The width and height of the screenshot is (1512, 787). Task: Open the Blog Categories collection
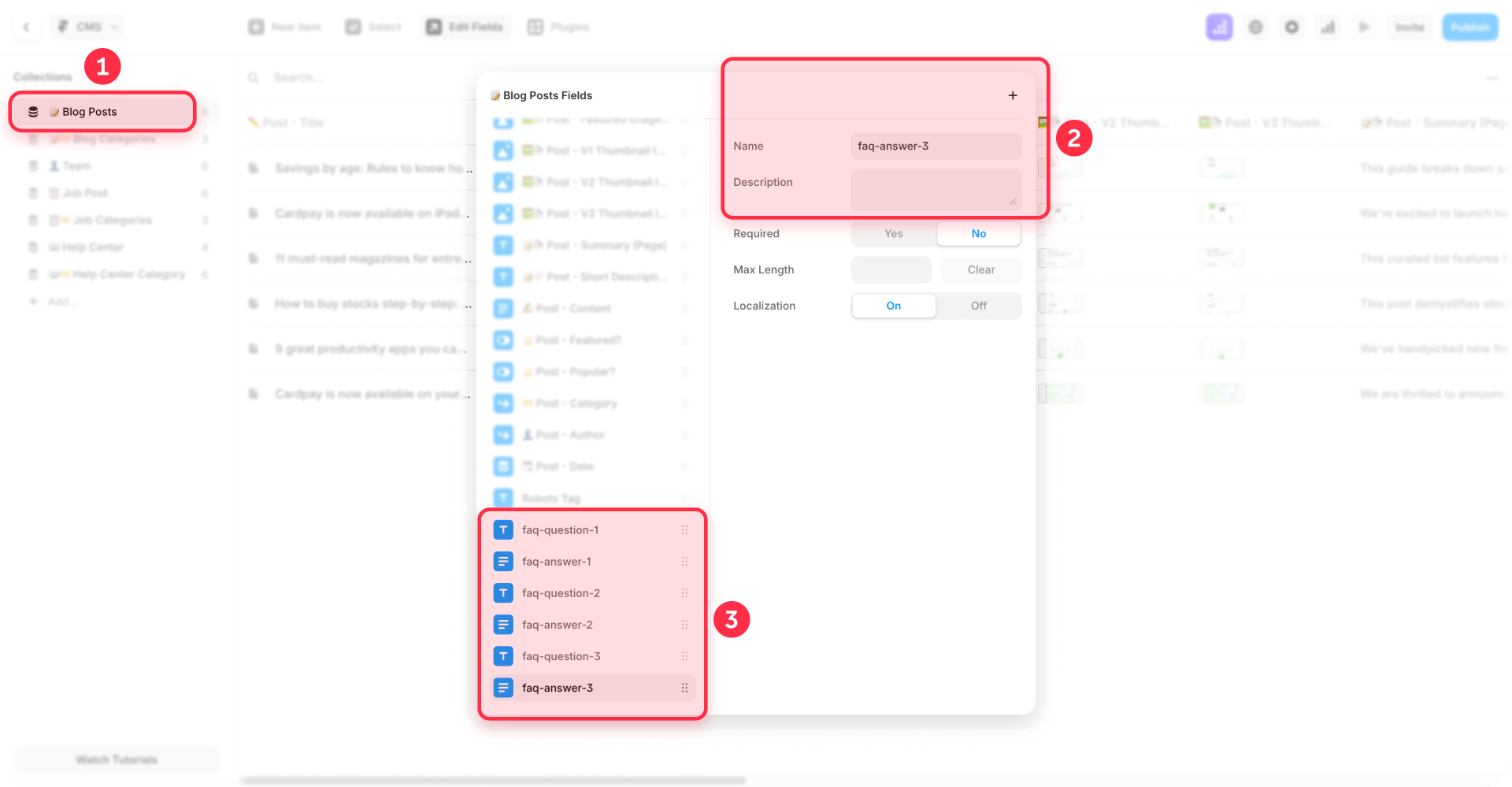click(x=102, y=139)
